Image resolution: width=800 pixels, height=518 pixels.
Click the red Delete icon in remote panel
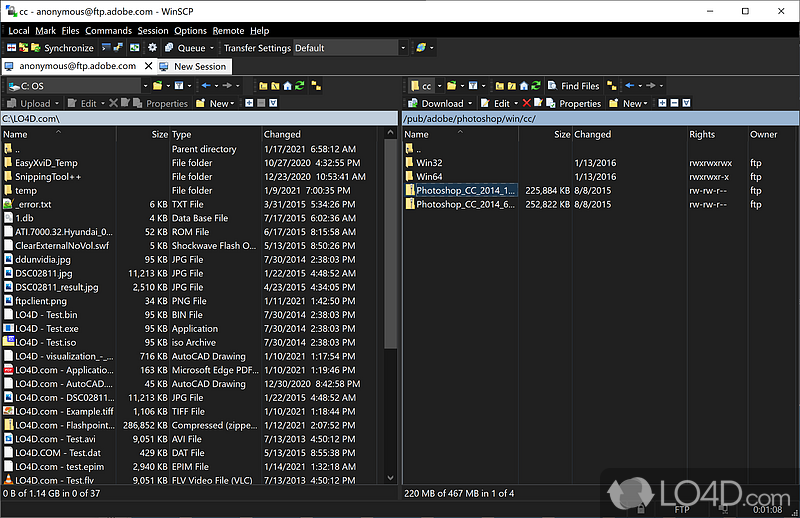(525, 103)
